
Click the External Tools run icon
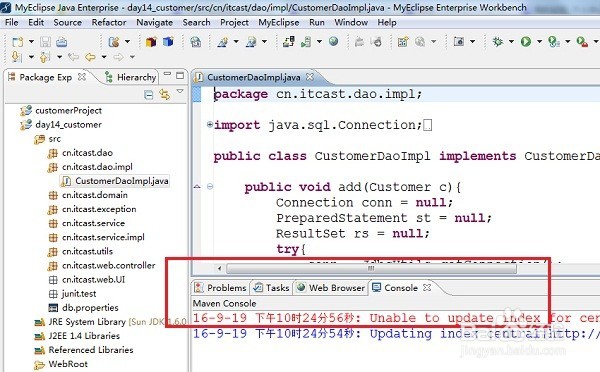(582, 41)
